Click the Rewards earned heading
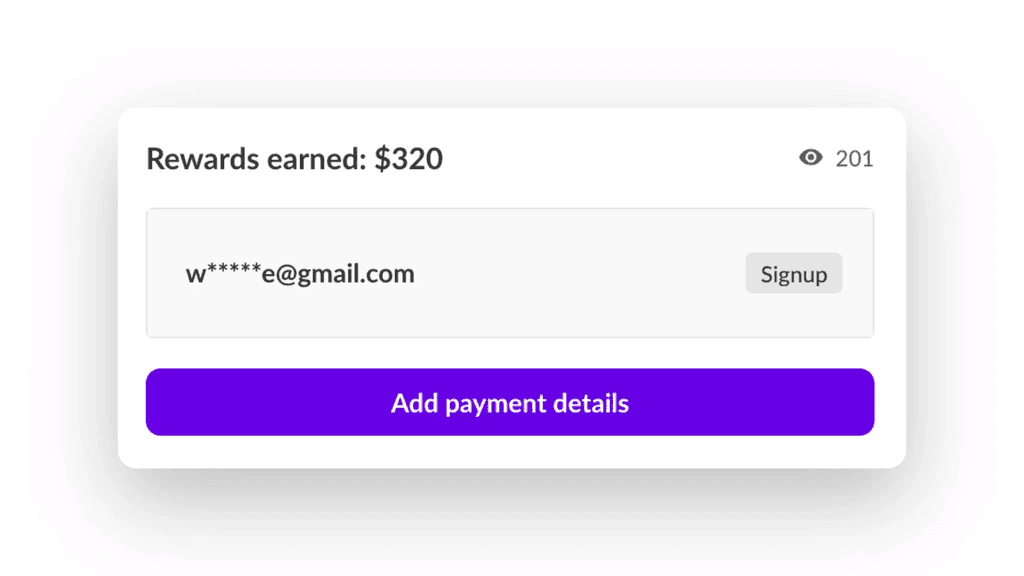 [x=294, y=158]
